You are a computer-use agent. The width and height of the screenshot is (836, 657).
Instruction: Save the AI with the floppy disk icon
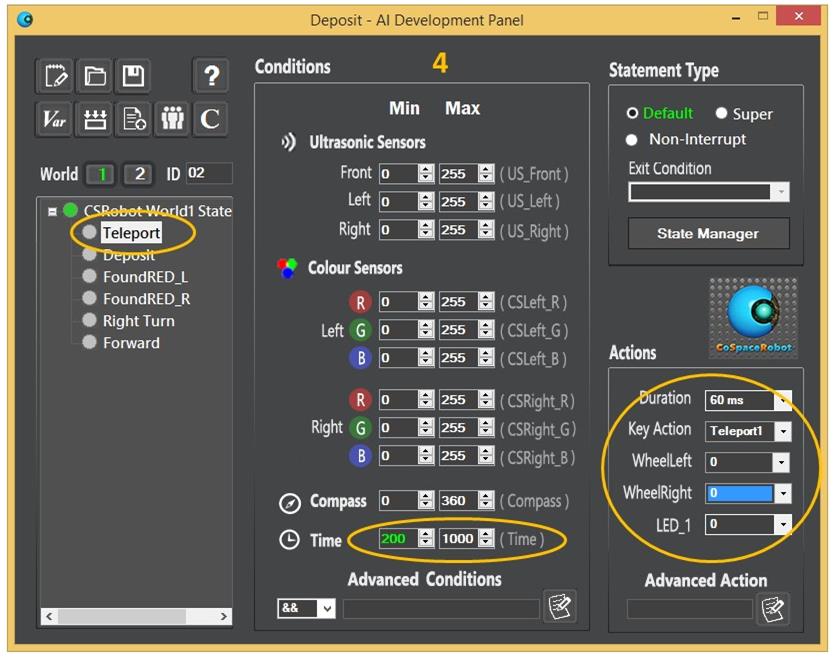pyautogui.click(x=132, y=76)
